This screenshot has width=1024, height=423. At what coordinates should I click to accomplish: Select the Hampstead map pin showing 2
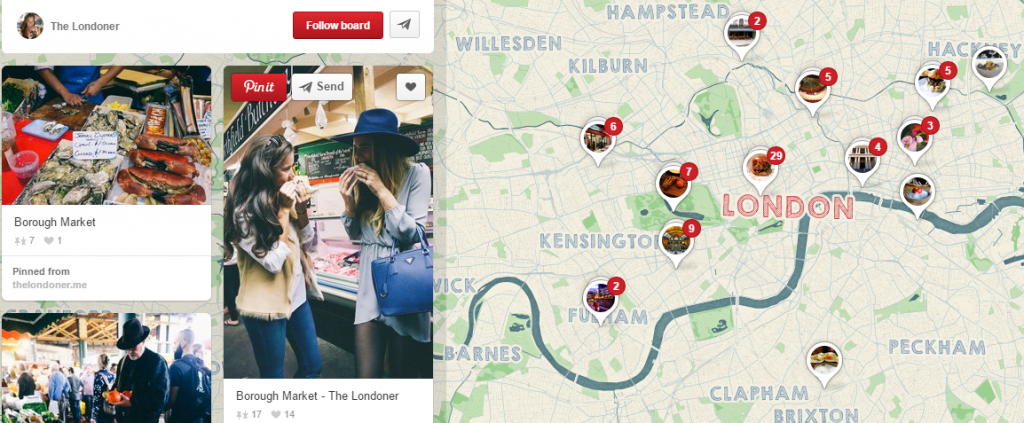pos(742,35)
